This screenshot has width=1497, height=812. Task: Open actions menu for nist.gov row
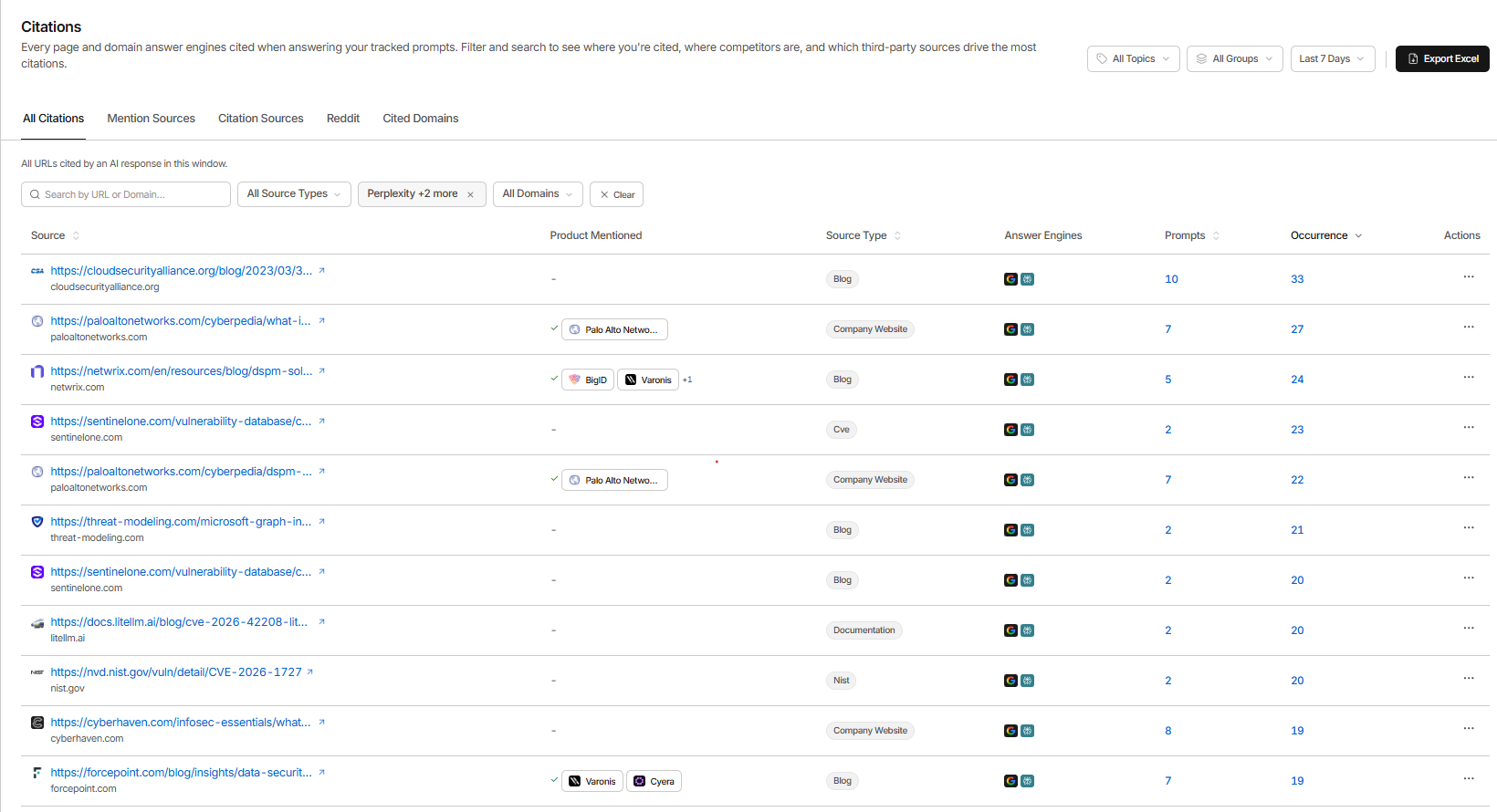coord(1469,678)
